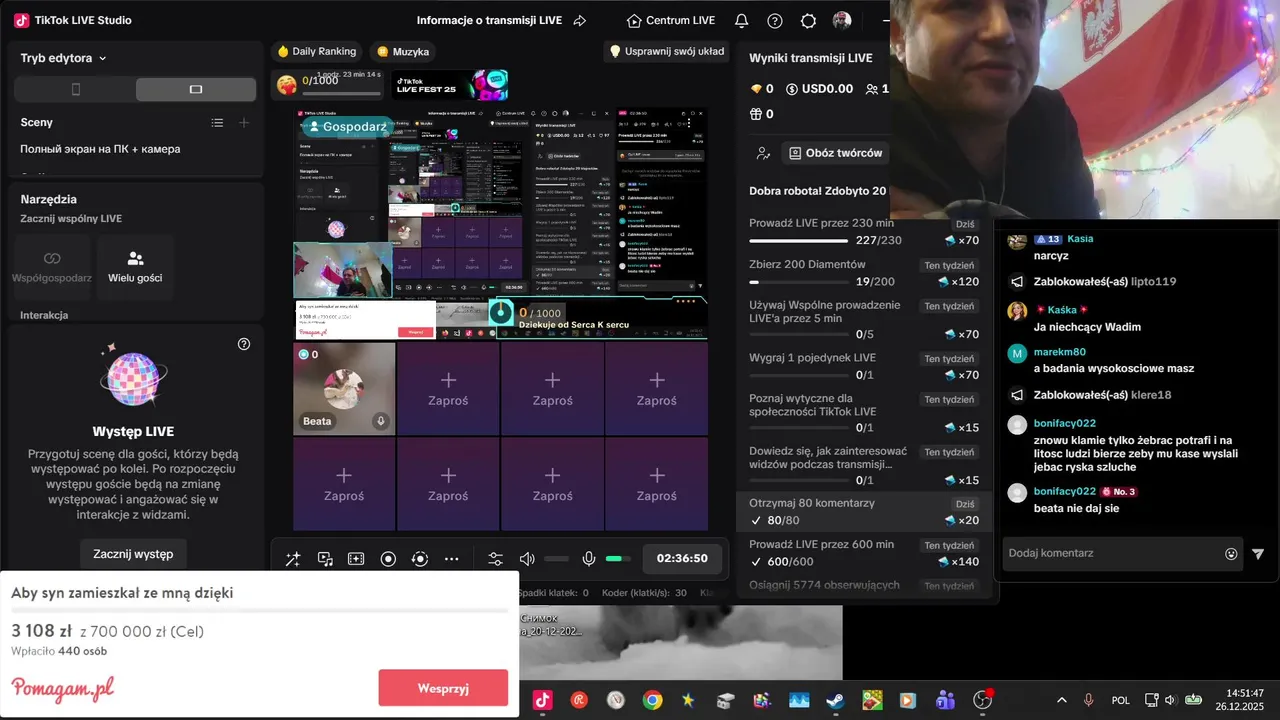Click the gift count icon
This screenshot has height=720, width=1280.
756,114
